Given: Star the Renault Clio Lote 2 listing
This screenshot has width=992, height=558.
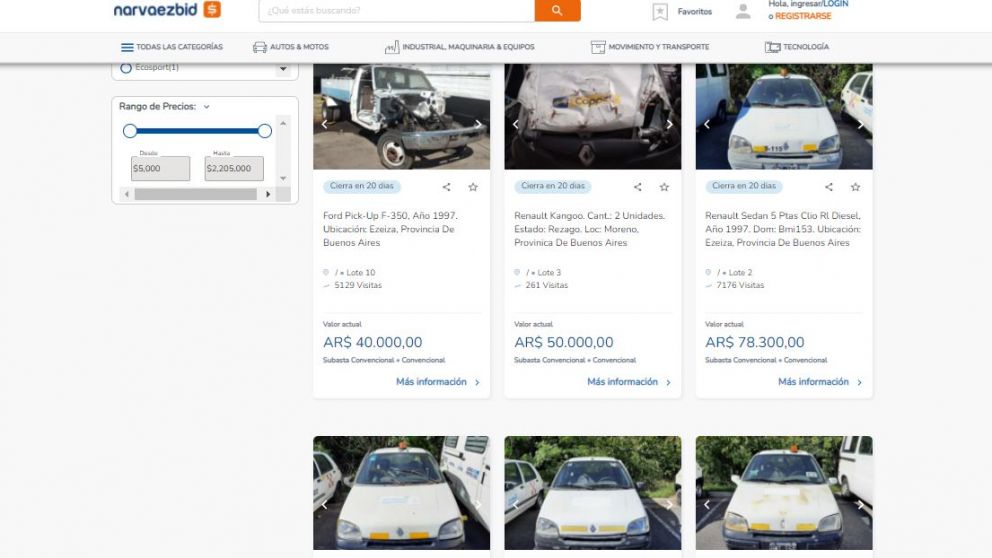Looking at the screenshot, I should click(x=855, y=187).
